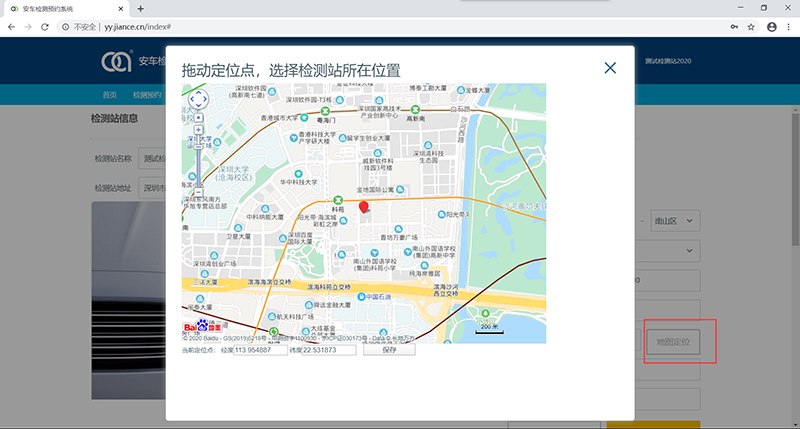
Task: Click the 留学生创业大厦 POI icon
Action: [342, 138]
